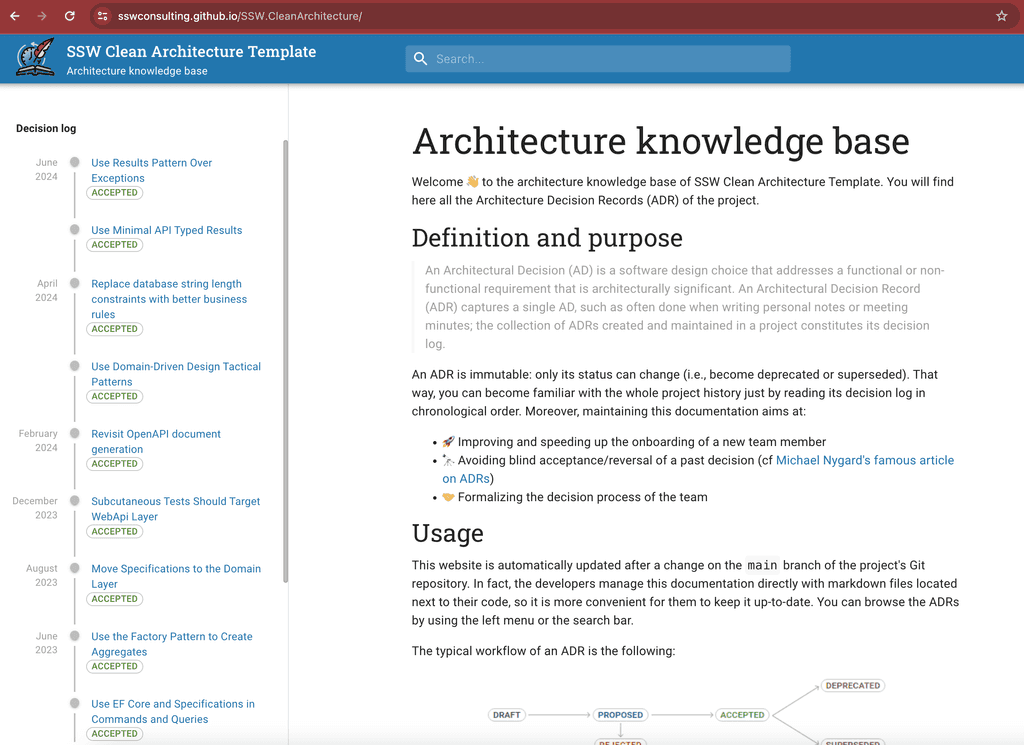Screen dimensions: 1024x745
Task: Open Use Domain-Driven Design Tactical Patterns entry
Action: tap(175, 374)
